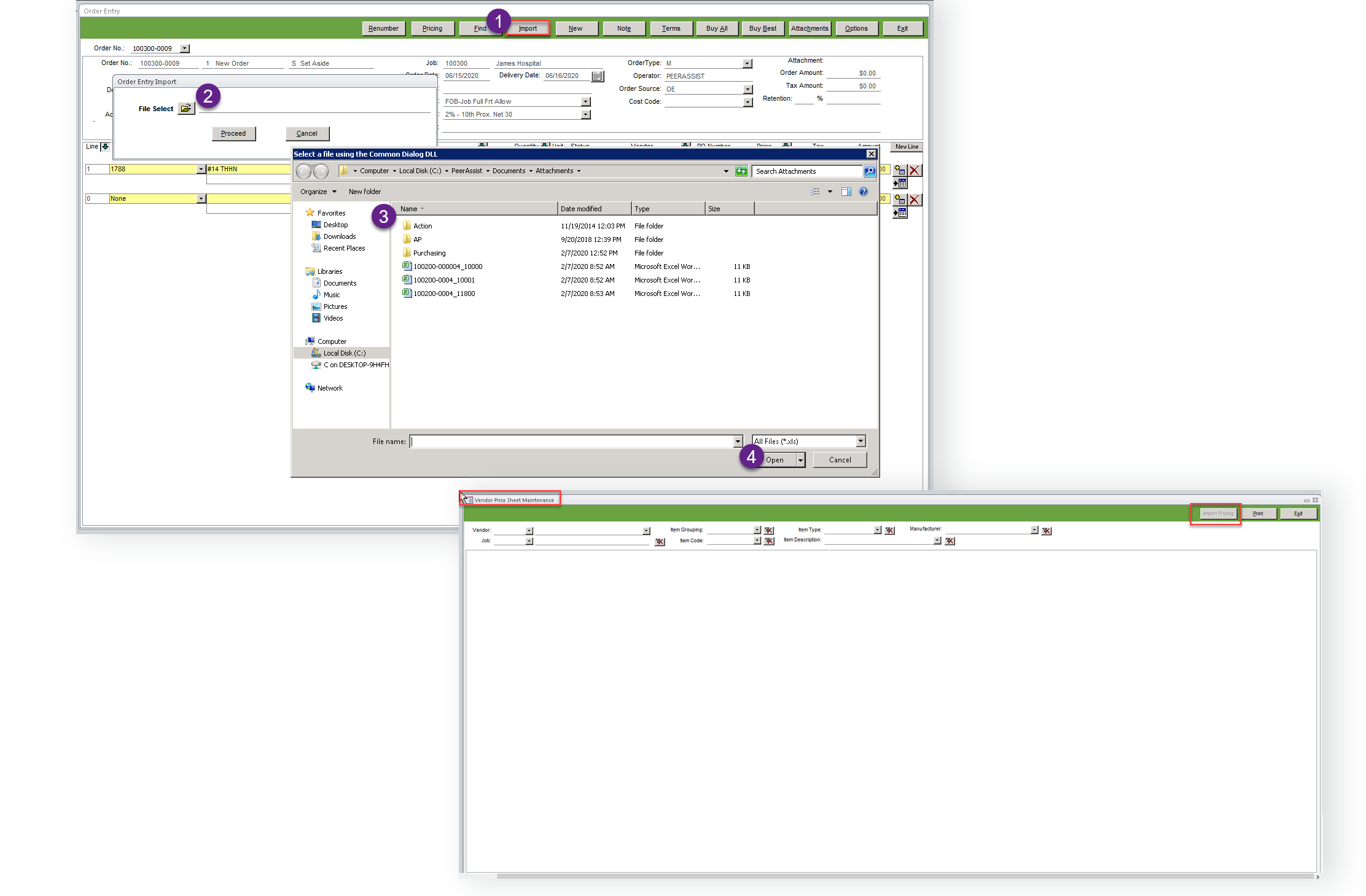Expand the FOB-Job Full Frt Allow dropdown

[x=585, y=102]
